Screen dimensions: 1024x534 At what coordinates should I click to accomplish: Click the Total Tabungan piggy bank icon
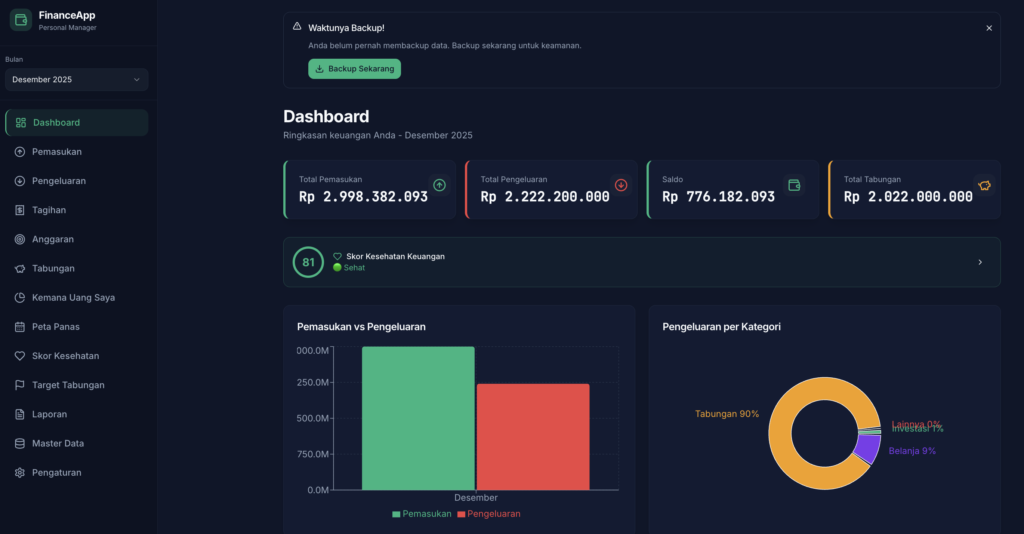click(x=984, y=185)
